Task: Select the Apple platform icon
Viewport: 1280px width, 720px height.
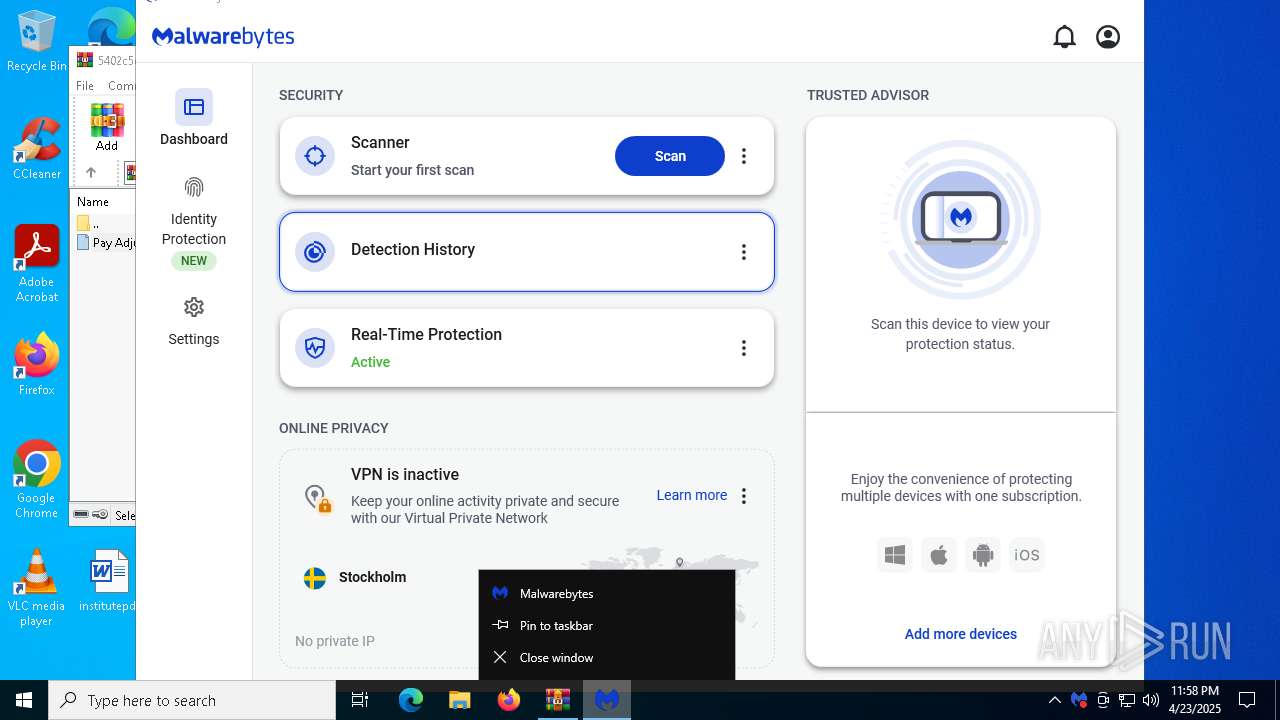Action: coord(939,555)
